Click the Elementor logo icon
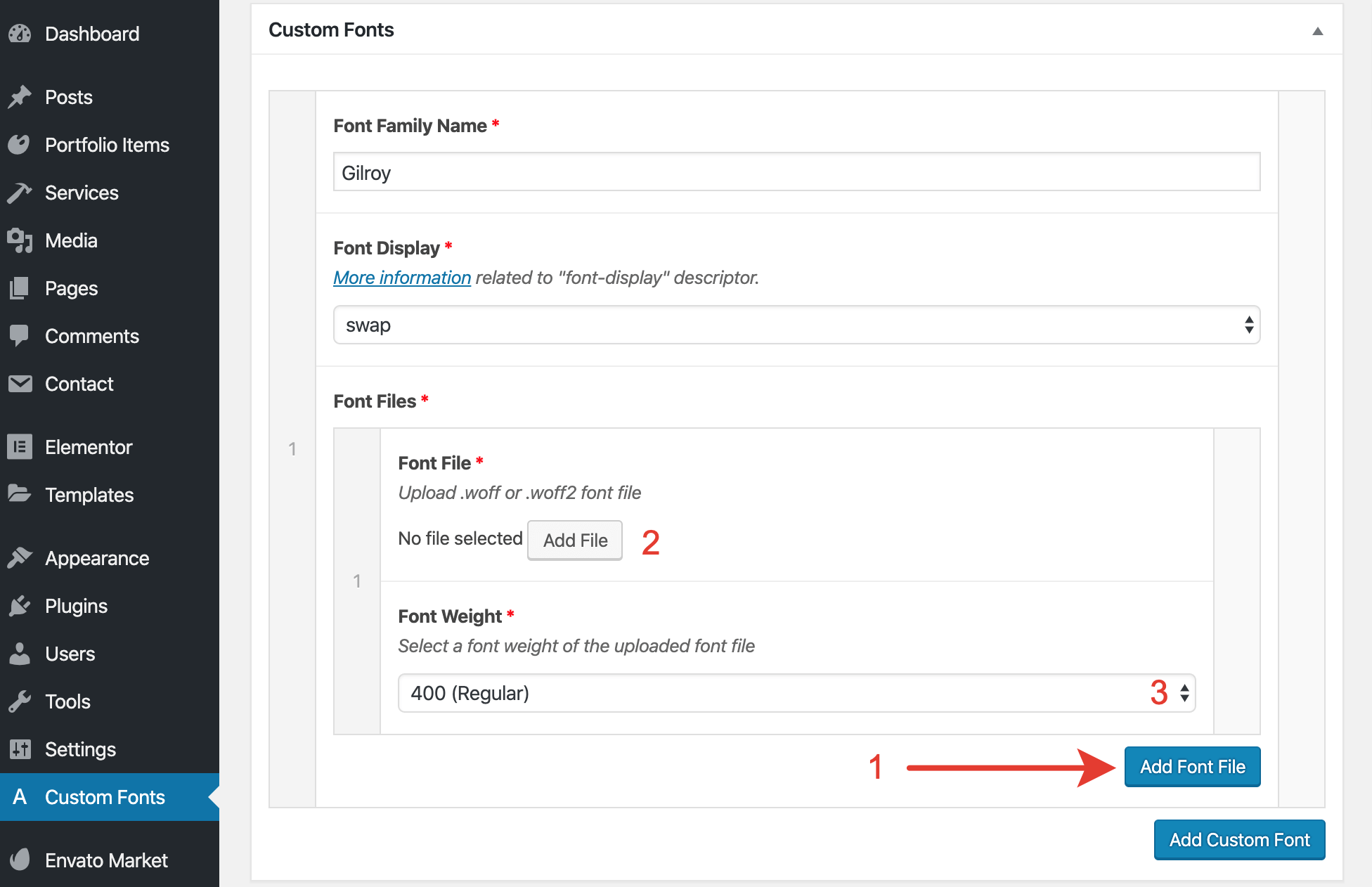1372x887 pixels. coord(20,447)
